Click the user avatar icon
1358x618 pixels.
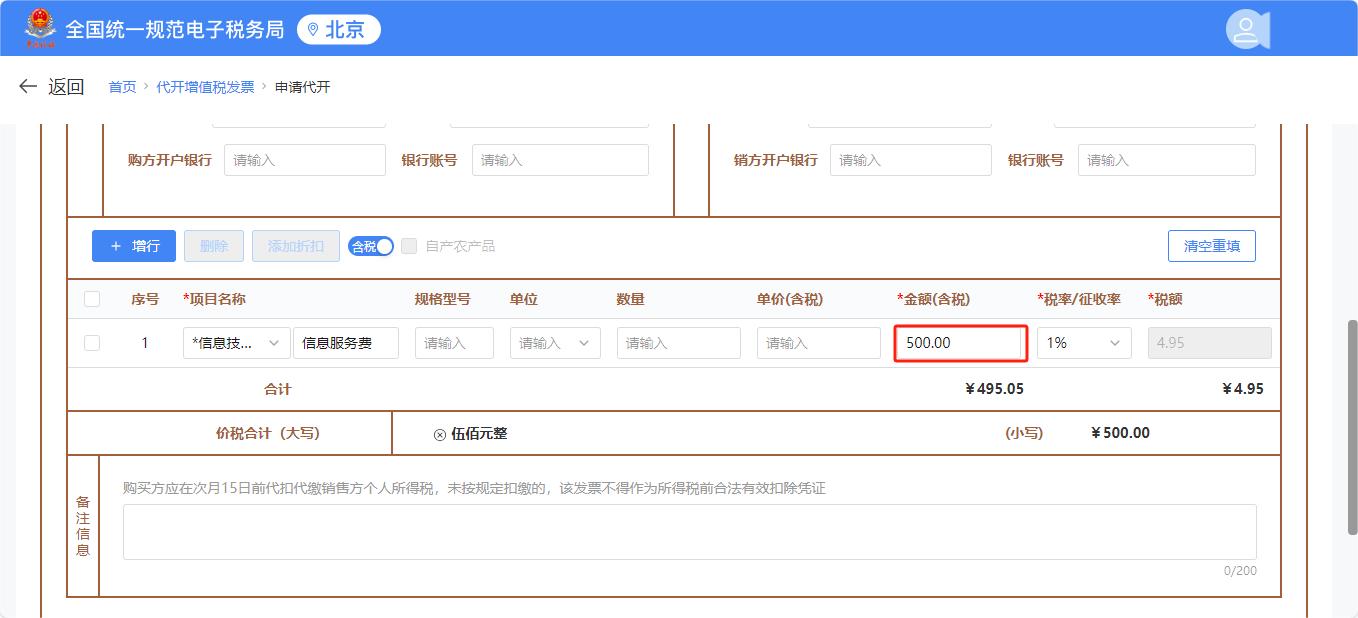coord(1246,29)
